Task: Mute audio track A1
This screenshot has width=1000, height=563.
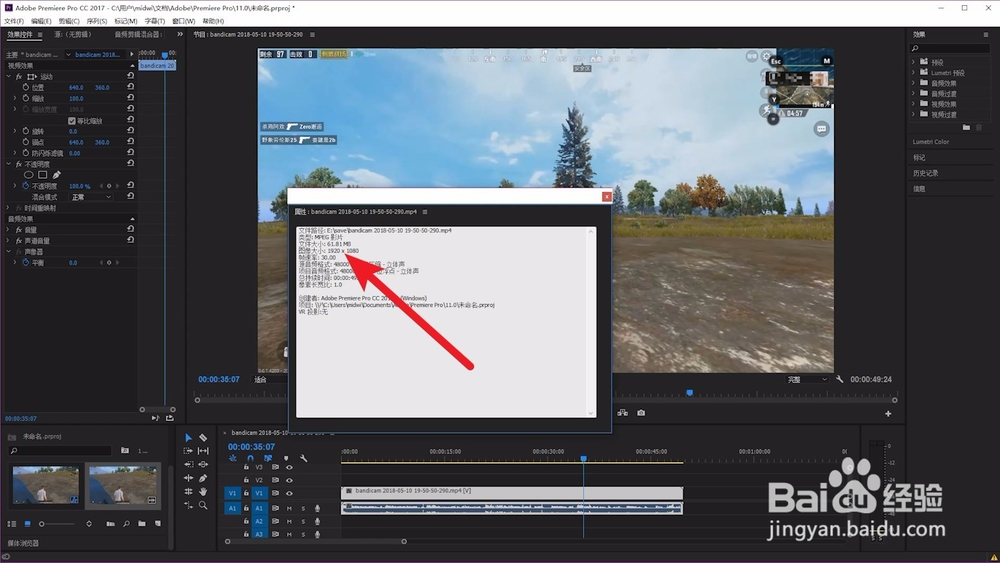Action: [289, 508]
